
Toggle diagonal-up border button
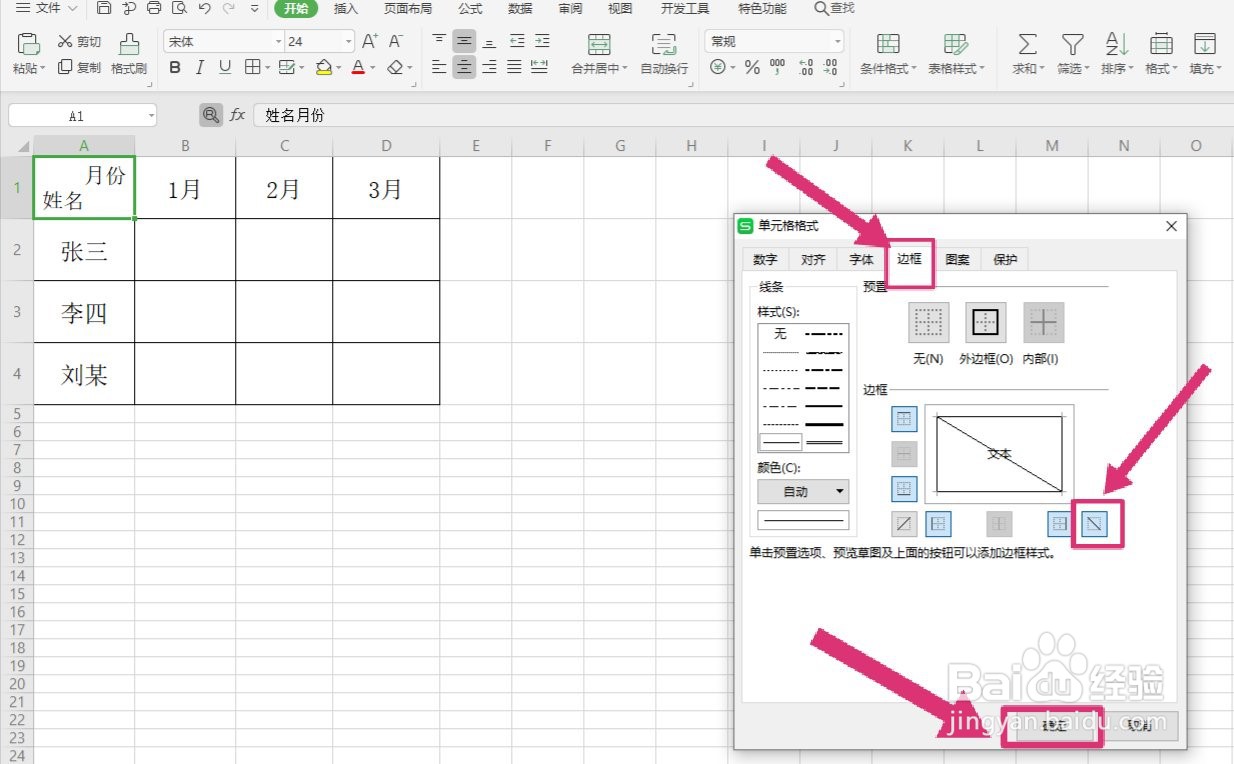[x=904, y=523]
